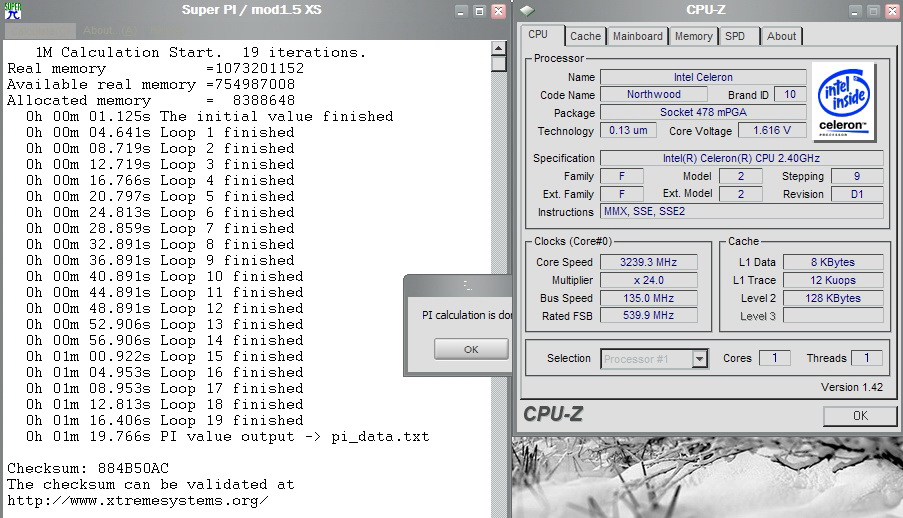The height and width of the screenshot is (518, 903).
Task: Click the Revision value D1
Action: 857,194
